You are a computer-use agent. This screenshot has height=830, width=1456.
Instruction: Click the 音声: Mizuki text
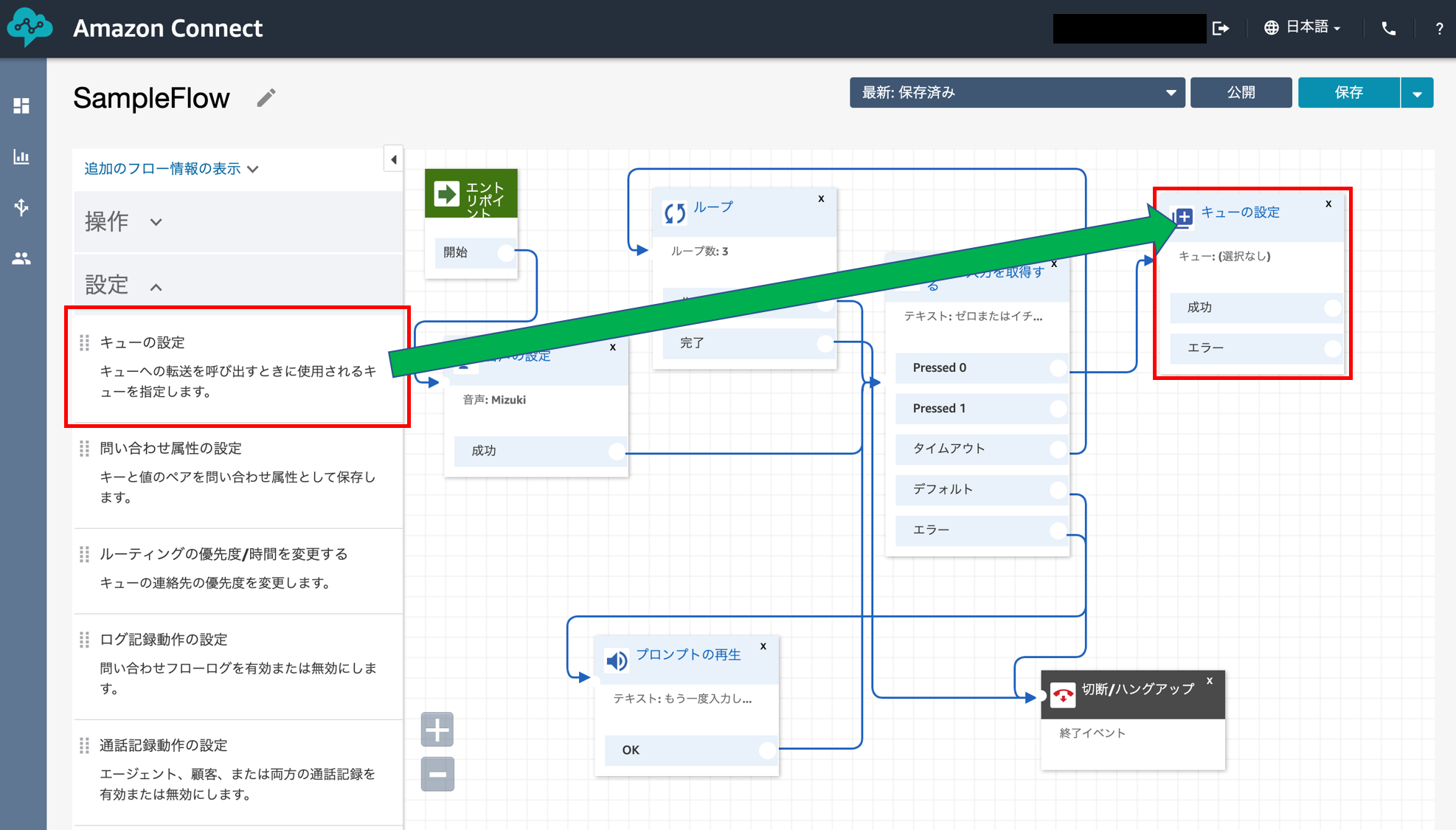(494, 400)
